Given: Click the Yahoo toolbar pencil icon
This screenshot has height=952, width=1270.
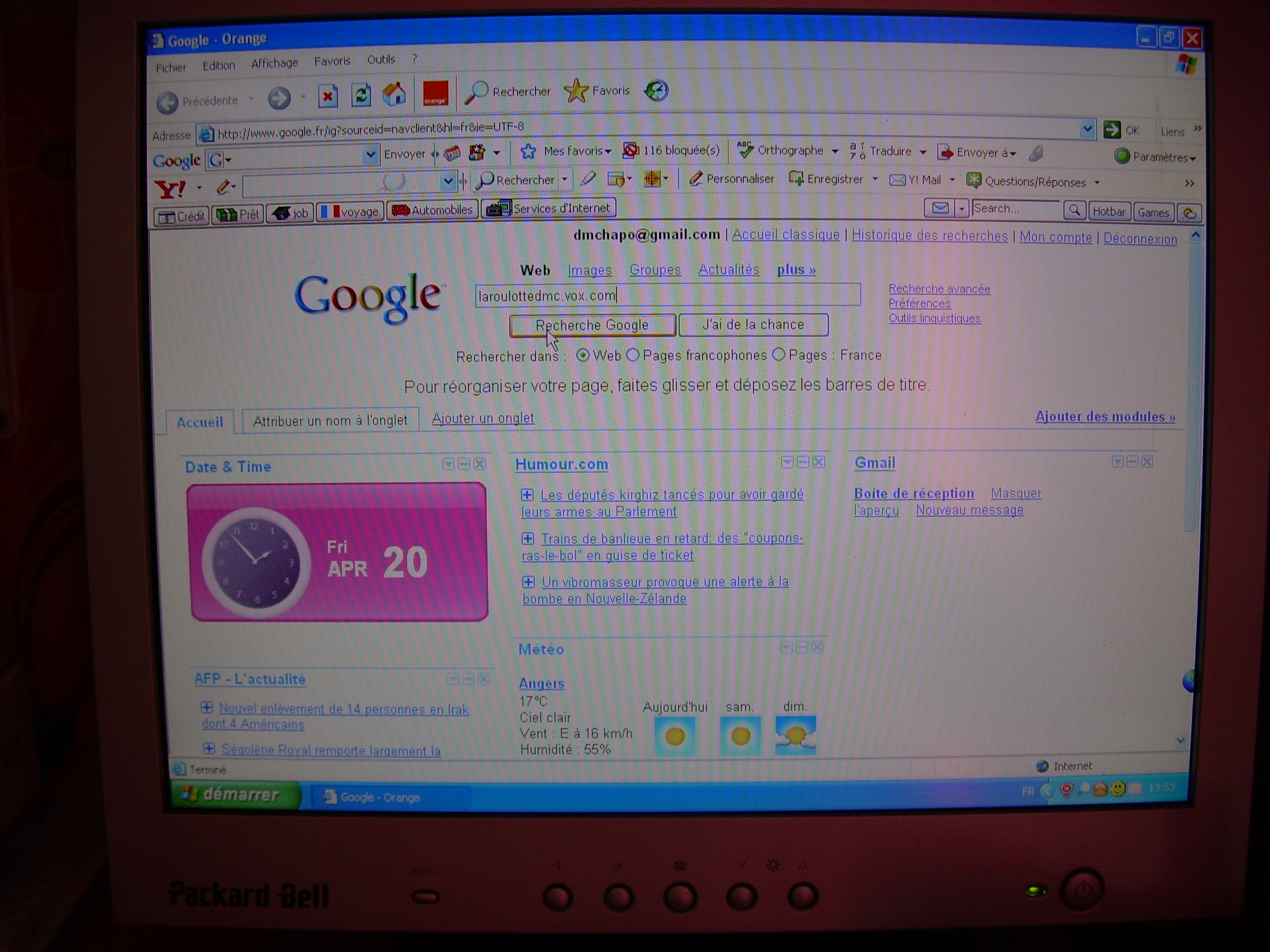Looking at the screenshot, I should 223,187.
